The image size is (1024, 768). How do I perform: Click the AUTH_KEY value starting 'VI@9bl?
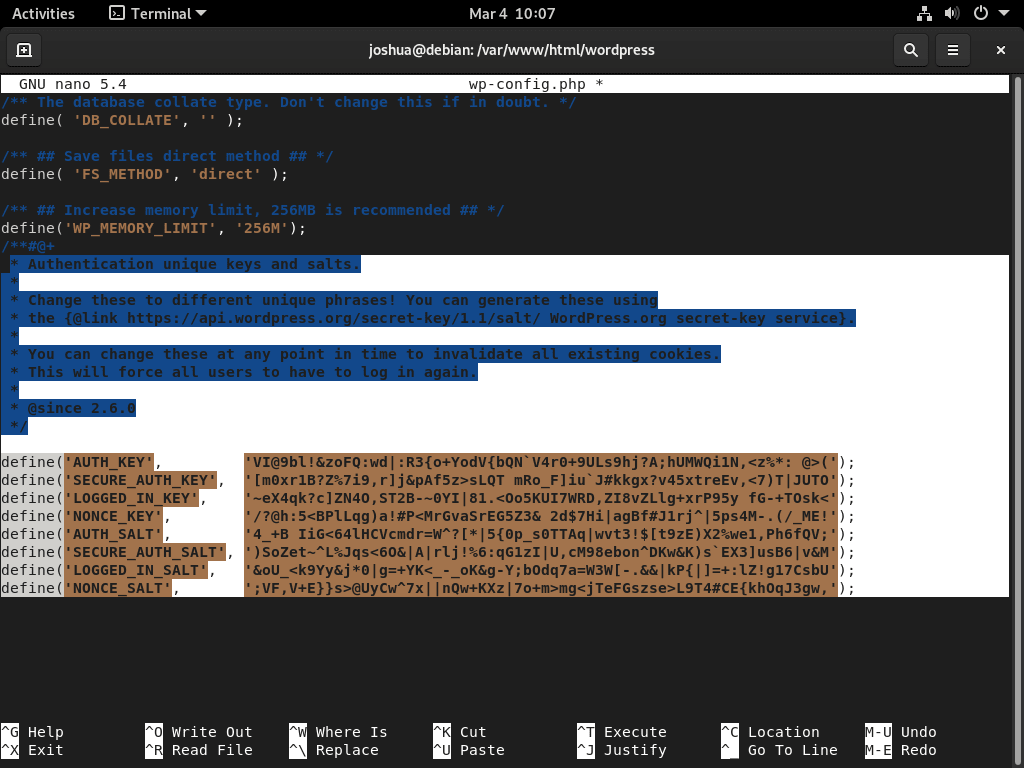tap(541, 462)
